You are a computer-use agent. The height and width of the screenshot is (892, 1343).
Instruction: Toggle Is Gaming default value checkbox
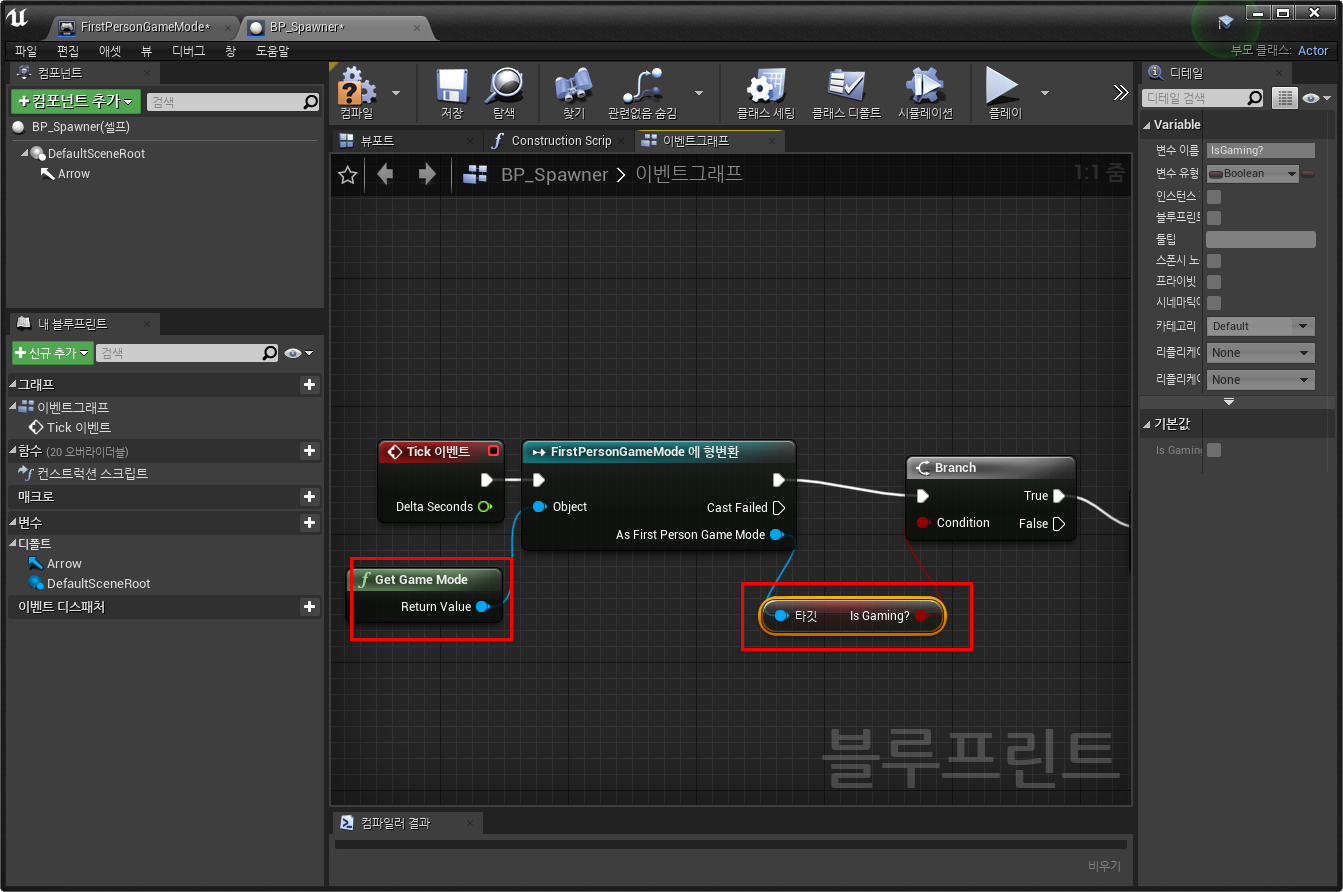[x=1214, y=450]
